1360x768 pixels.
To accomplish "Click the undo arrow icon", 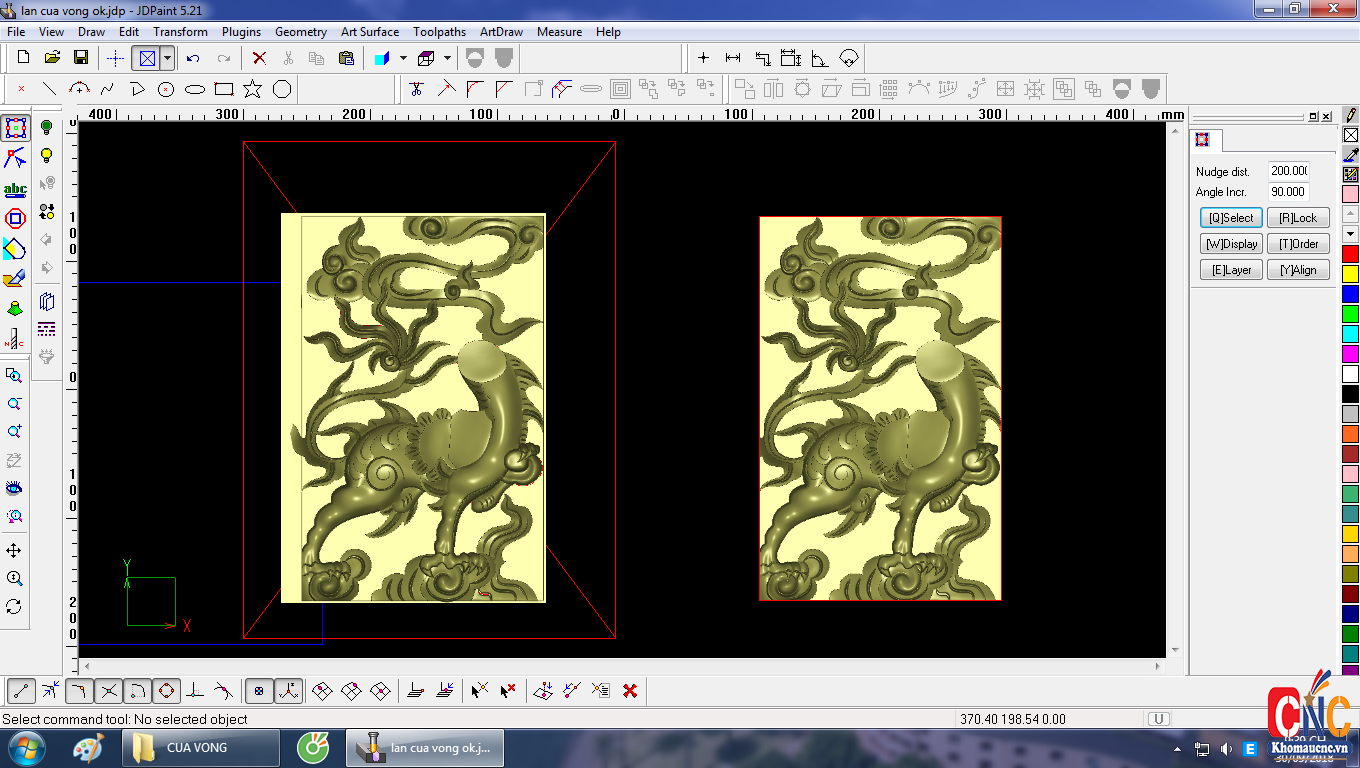I will tap(194, 58).
